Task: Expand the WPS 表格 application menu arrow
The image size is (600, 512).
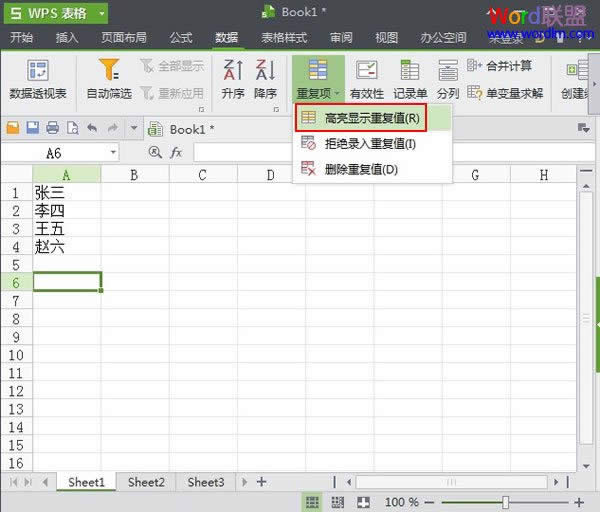Action: tap(102, 13)
